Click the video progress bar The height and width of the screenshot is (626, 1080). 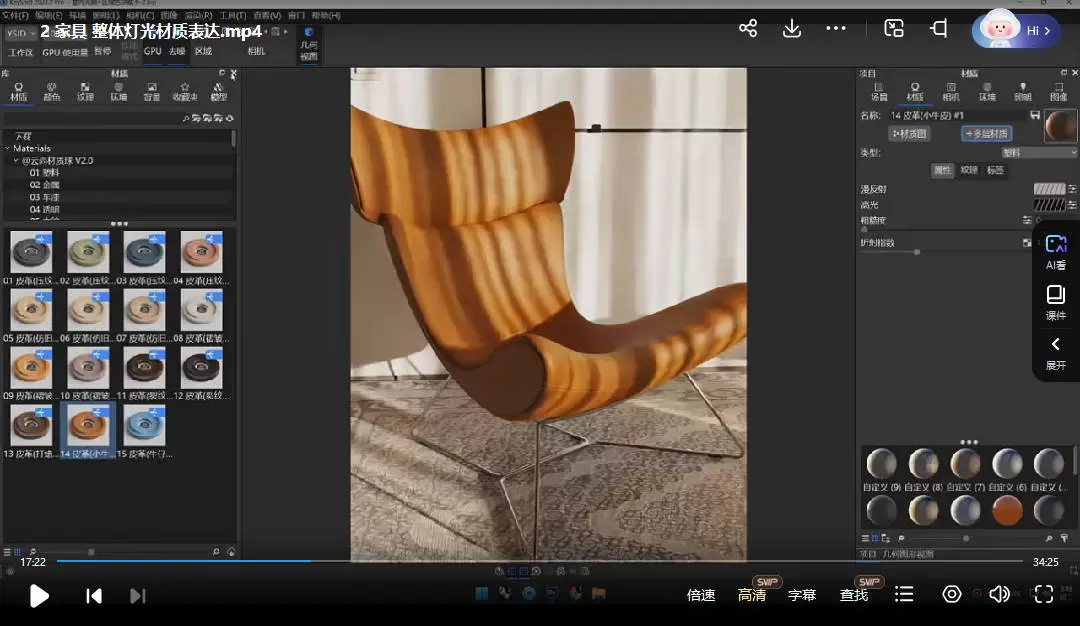(539, 561)
